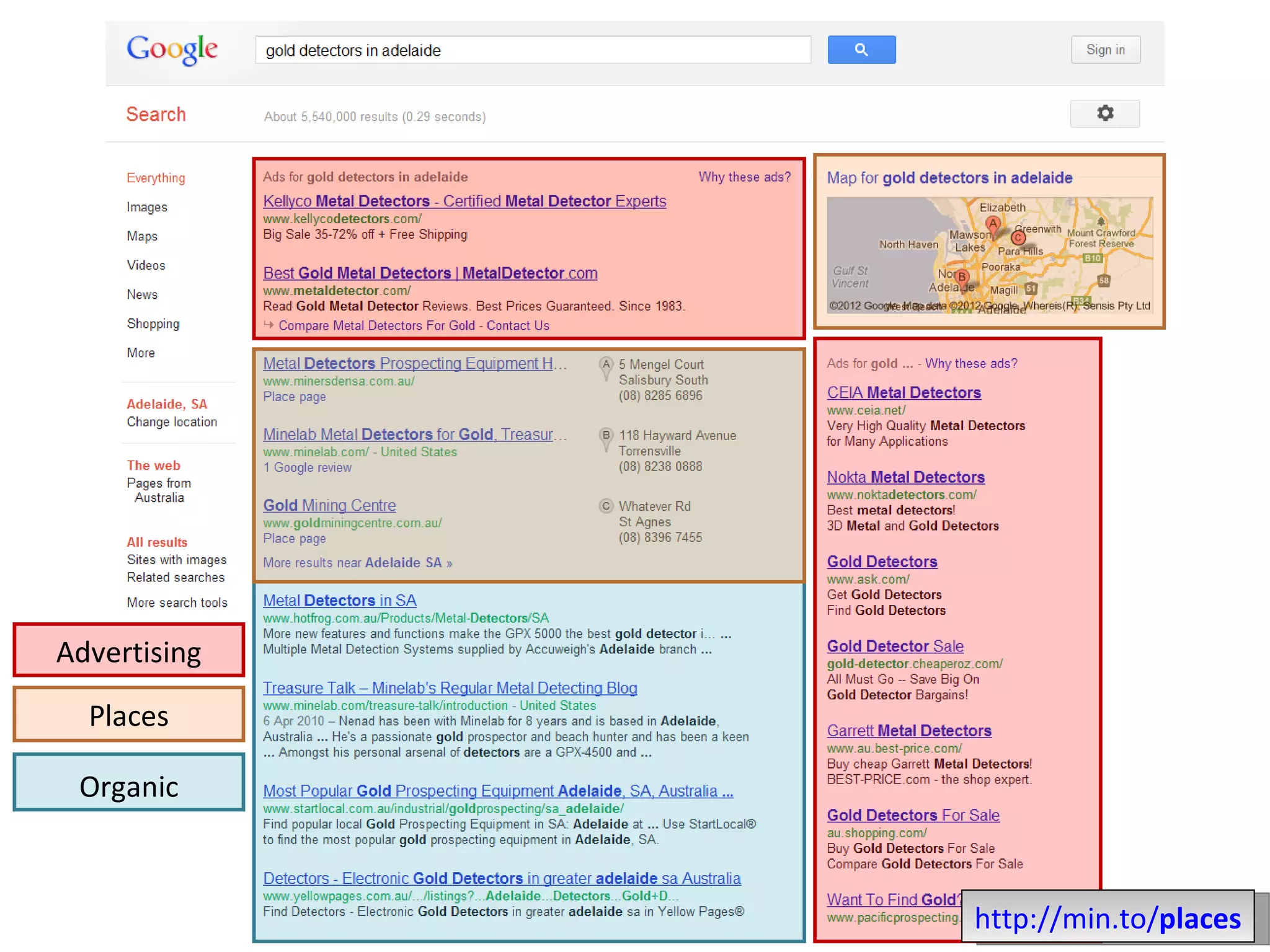Select Images in the left sidebar

point(147,207)
